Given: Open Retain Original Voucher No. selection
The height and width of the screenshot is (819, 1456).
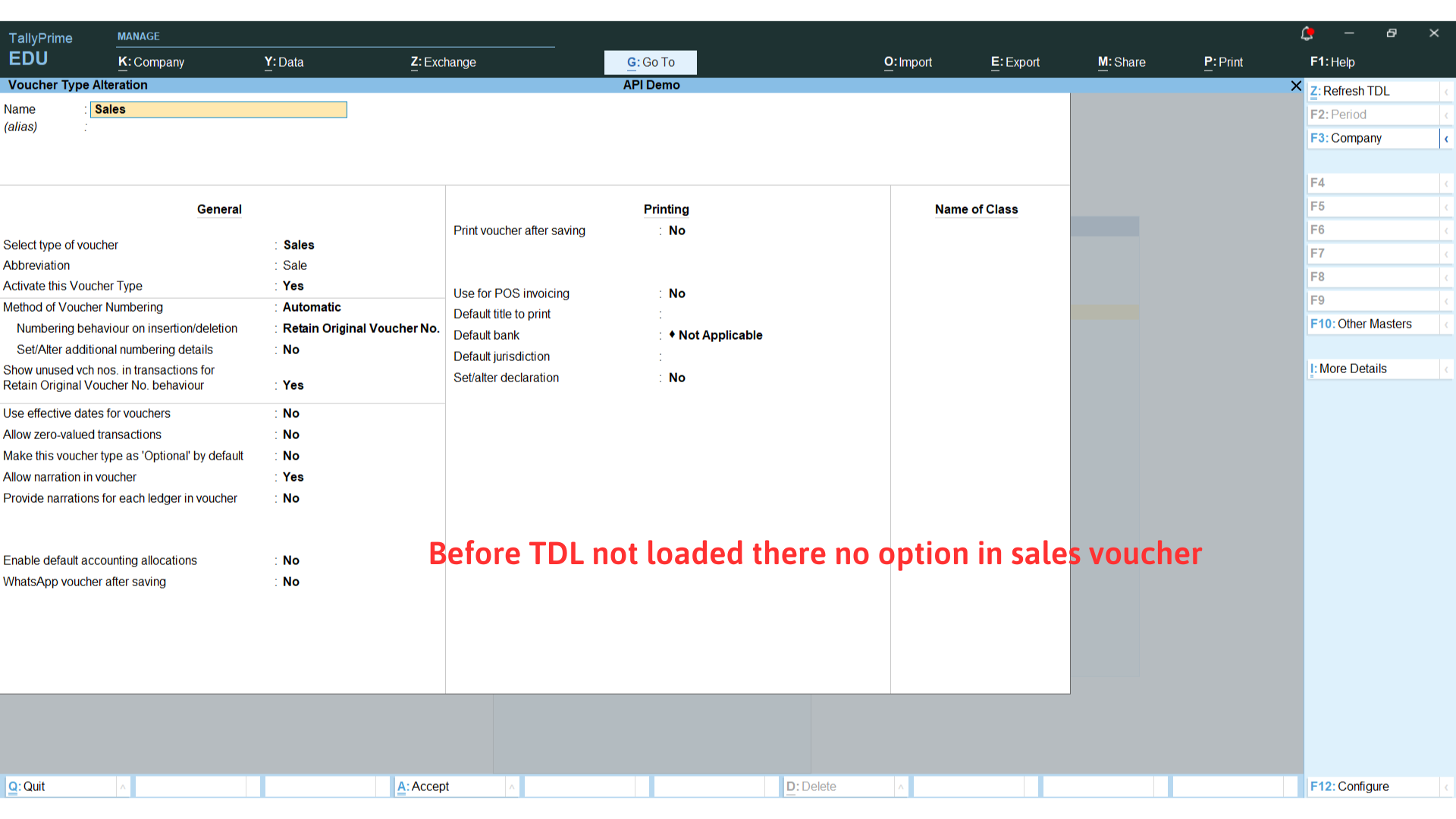Looking at the screenshot, I should tap(361, 328).
